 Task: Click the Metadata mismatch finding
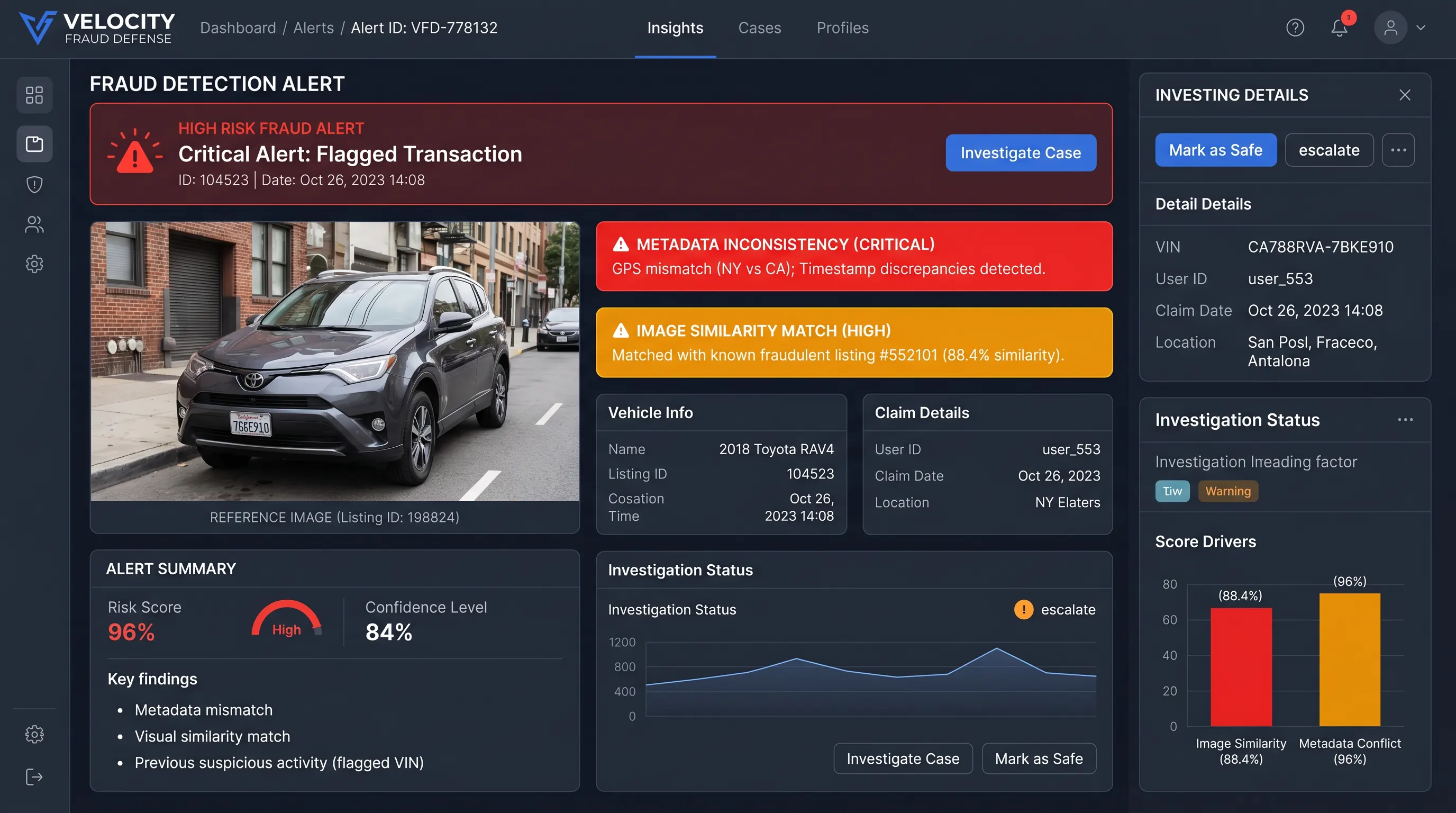204,710
